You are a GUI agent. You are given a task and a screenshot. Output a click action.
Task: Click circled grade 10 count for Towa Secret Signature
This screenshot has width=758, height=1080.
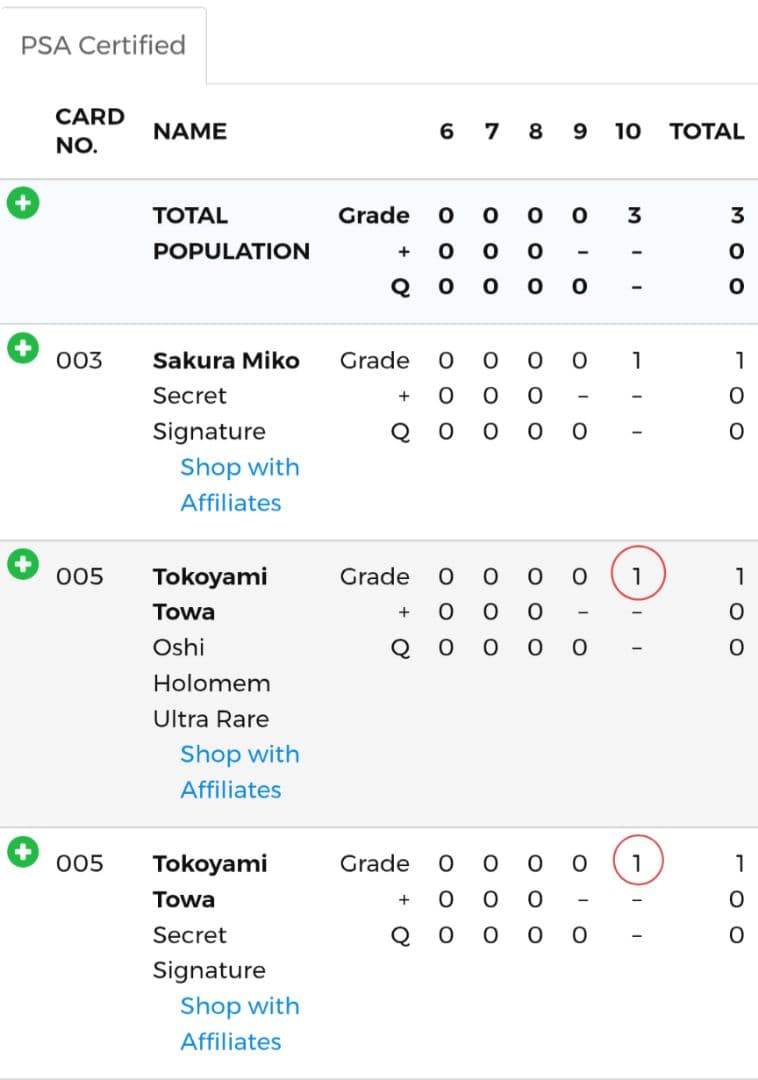(637, 863)
